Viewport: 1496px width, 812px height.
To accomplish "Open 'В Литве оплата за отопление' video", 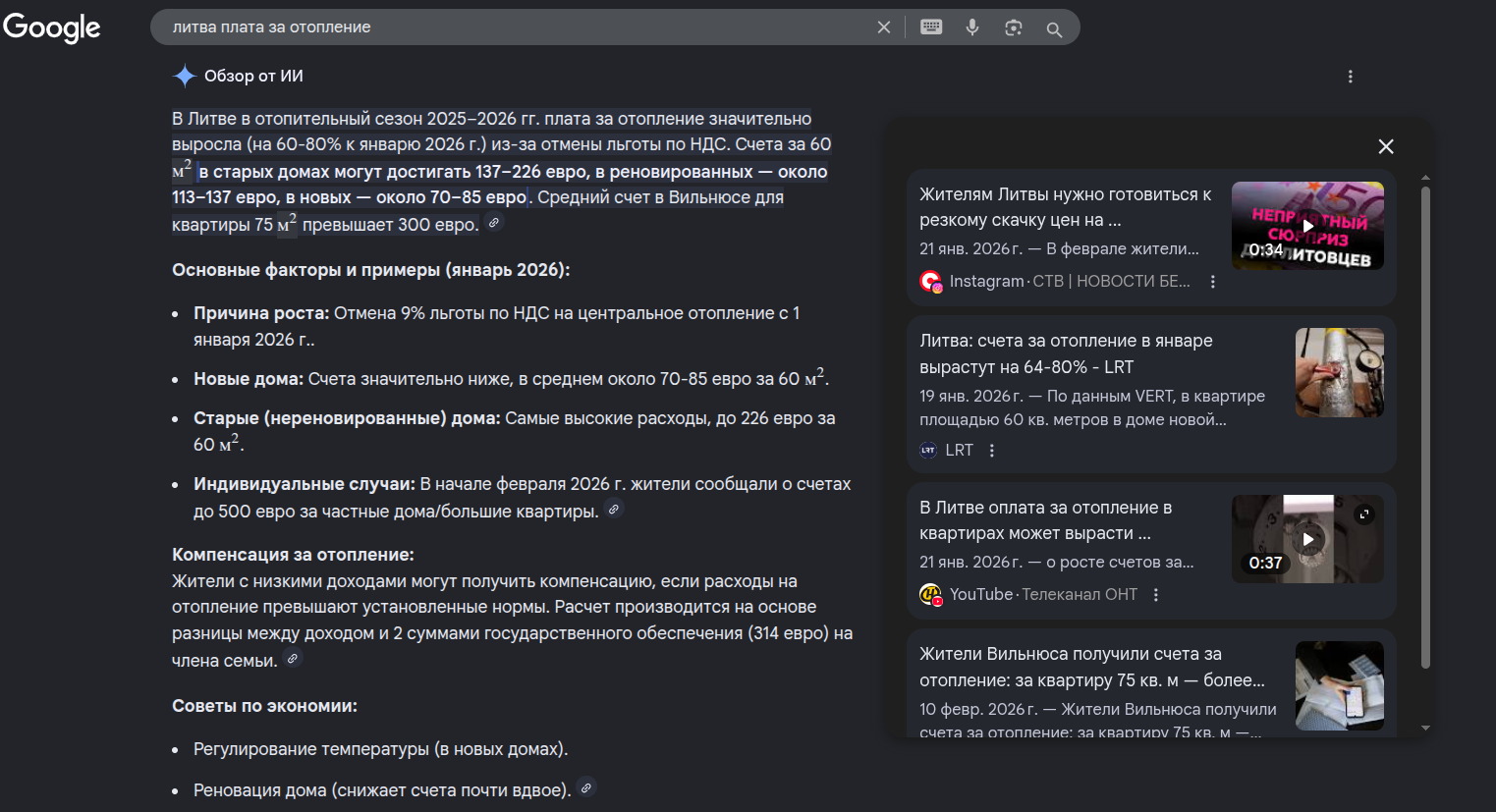I will coord(1046,520).
